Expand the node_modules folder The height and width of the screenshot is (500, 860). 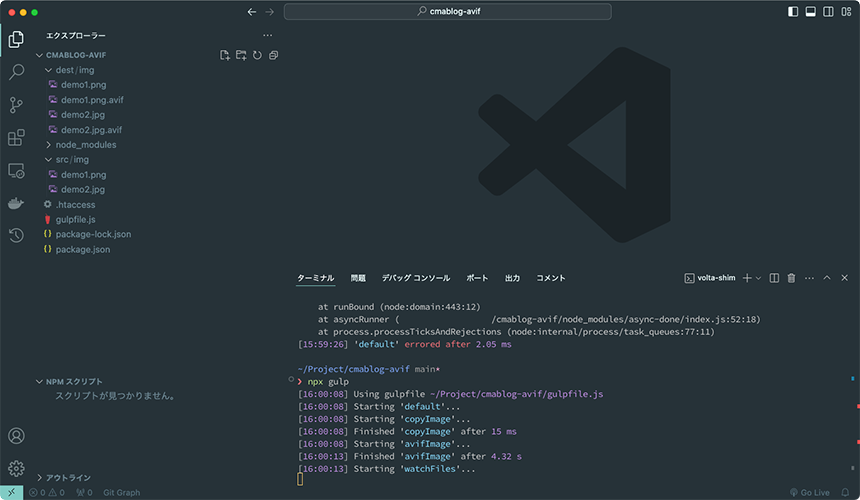85,145
